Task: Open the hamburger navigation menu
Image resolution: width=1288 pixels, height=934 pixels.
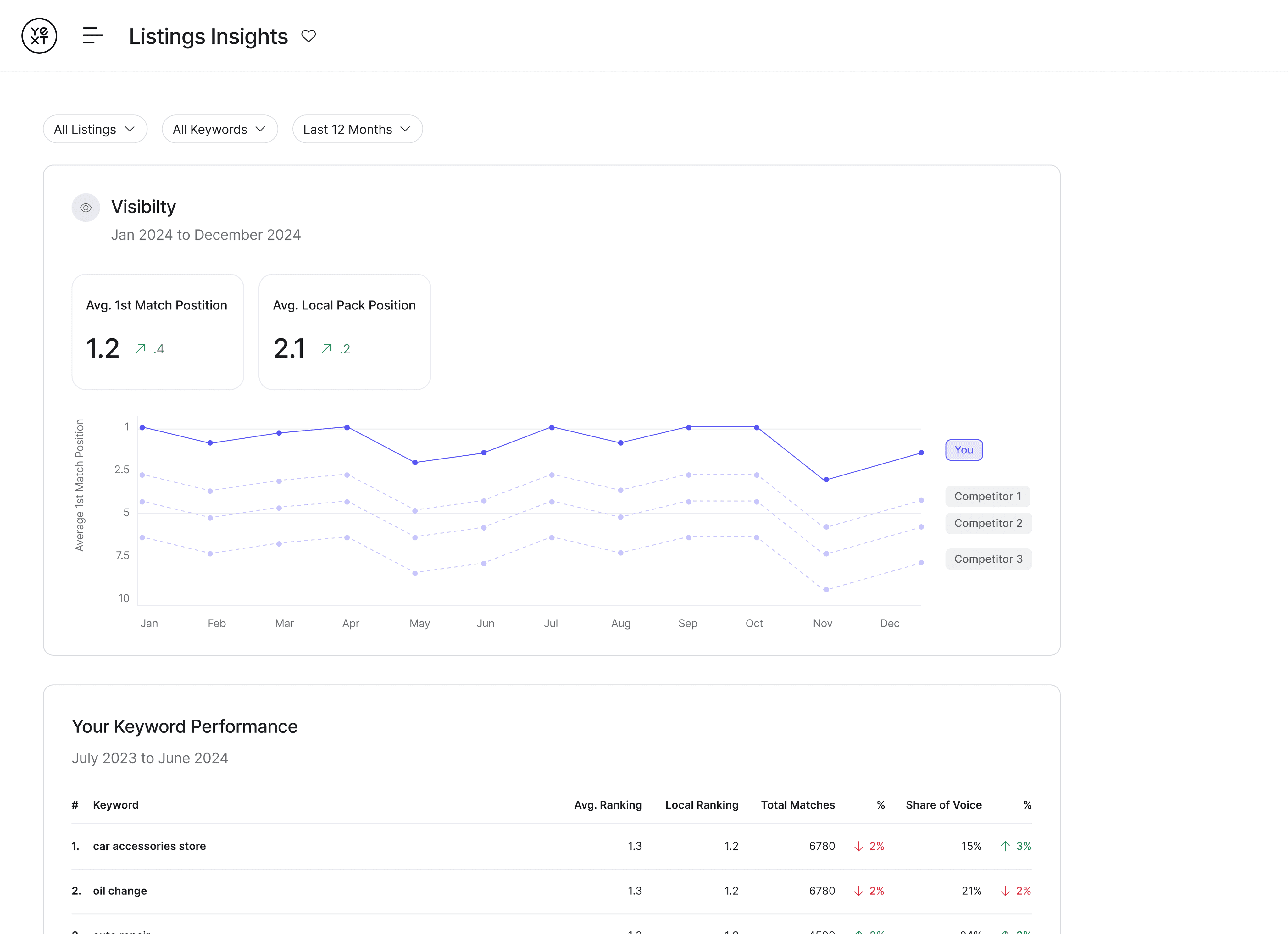Action: click(92, 36)
